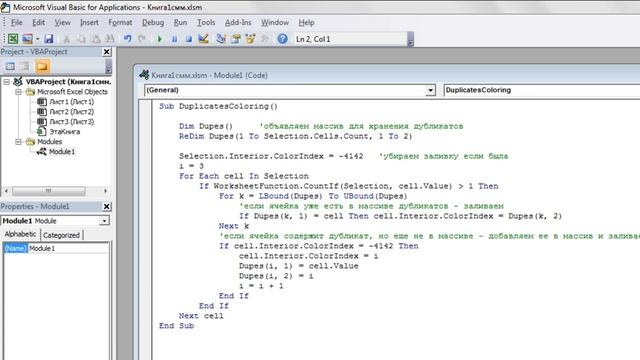Screen dimensions: 640x360
Task: Click the Cut scissors icon
Action: [66, 39]
